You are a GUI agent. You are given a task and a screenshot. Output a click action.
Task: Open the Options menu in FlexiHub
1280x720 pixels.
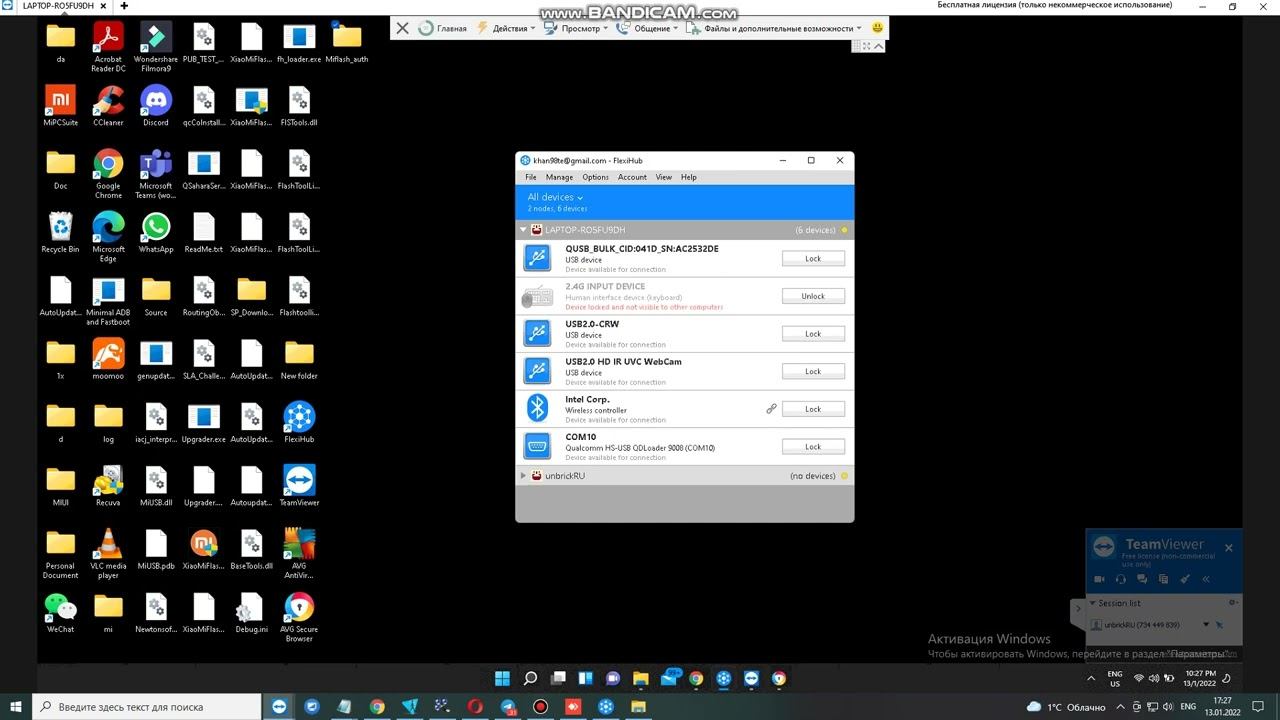coord(595,177)
